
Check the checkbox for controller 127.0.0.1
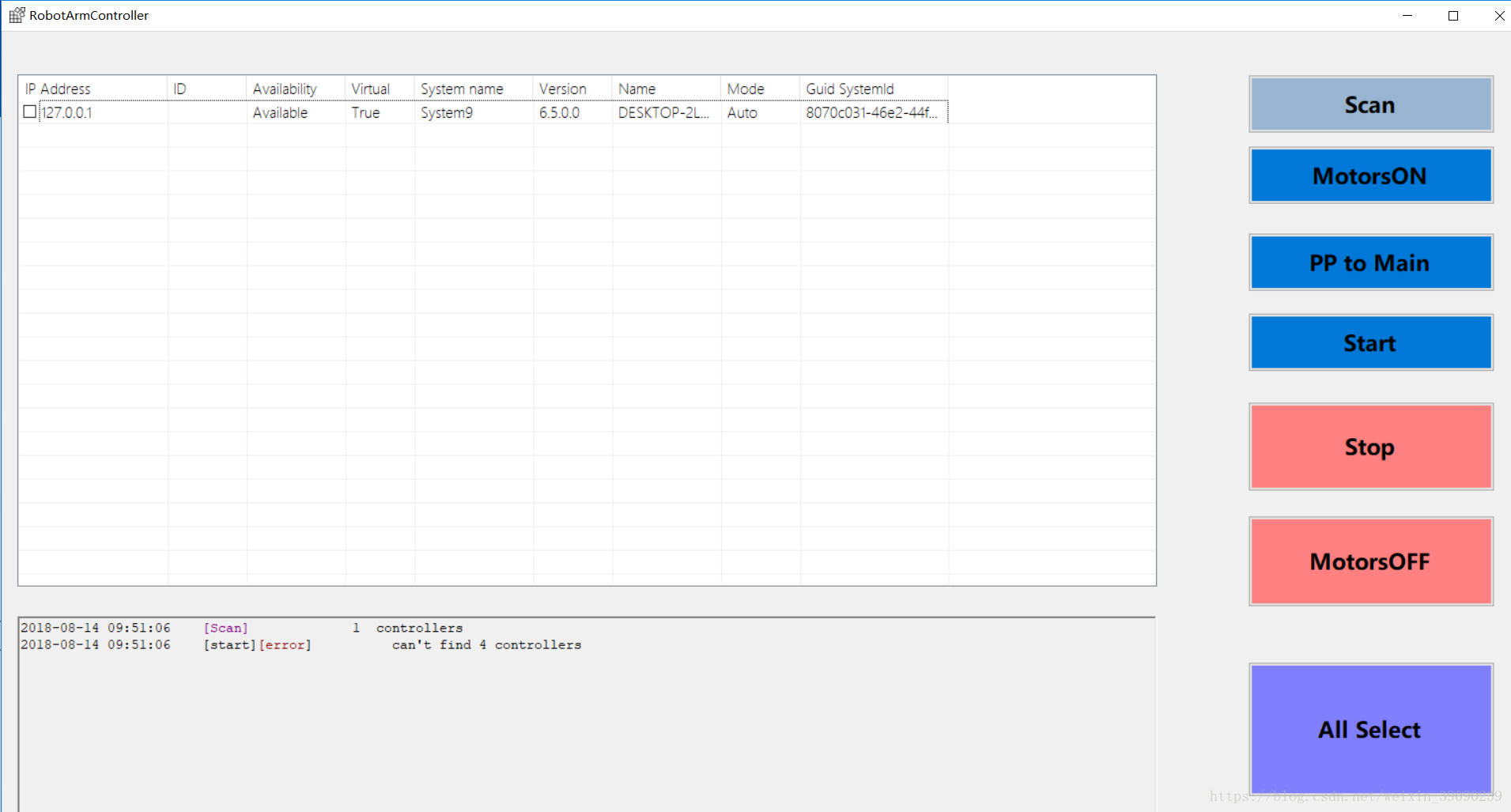coord(29,112)
